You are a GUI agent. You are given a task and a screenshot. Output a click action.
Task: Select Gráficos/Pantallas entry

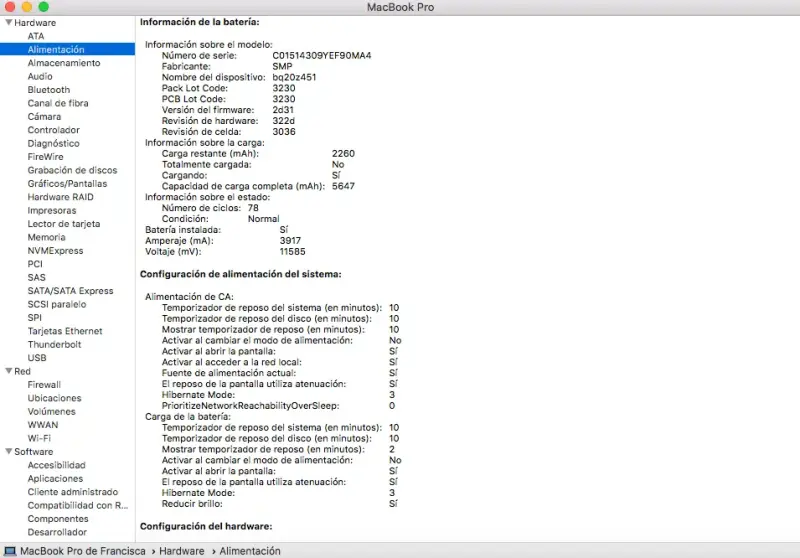coord(67,184)
